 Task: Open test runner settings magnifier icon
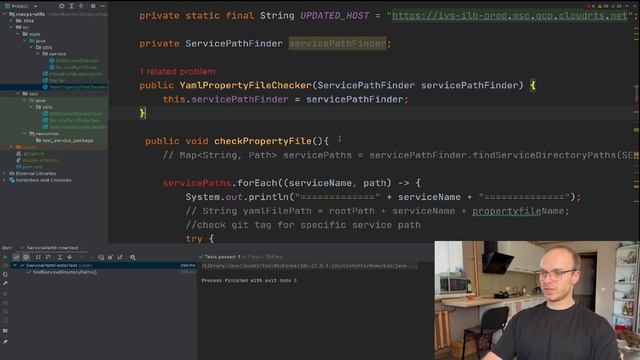[x=133, y=258]
